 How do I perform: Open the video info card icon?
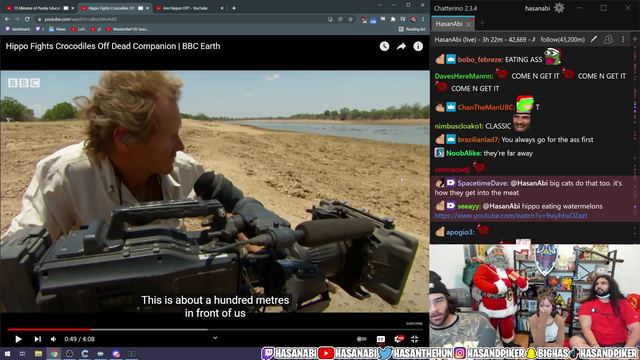tap(418, 47)
